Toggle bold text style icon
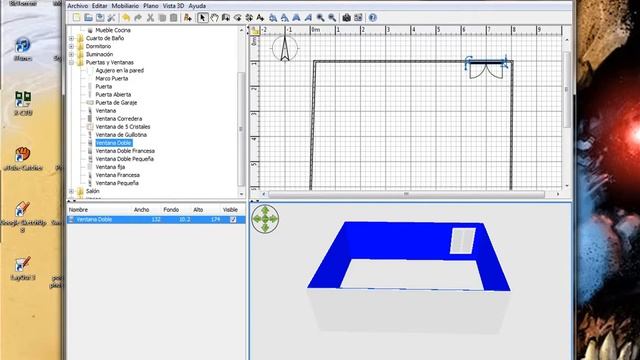 point(297,18)
